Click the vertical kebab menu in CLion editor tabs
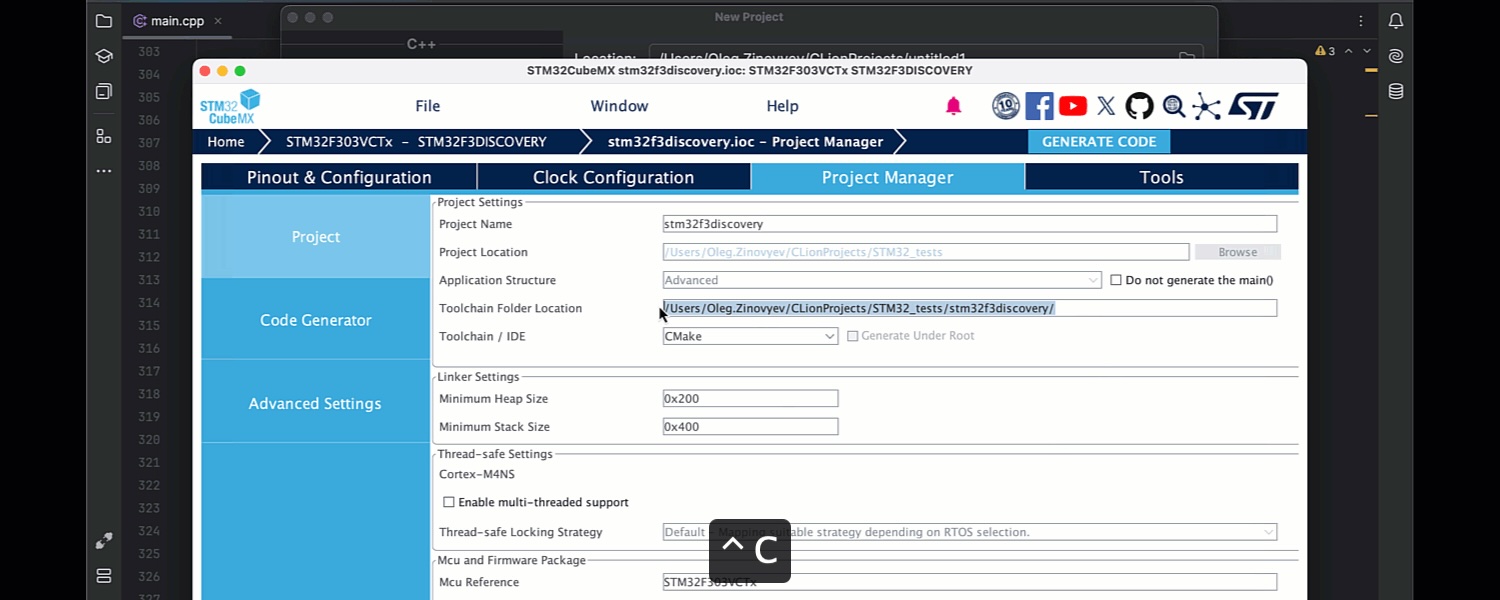1500x600 pixels. pyautogui.click(x=1361, y=21)
